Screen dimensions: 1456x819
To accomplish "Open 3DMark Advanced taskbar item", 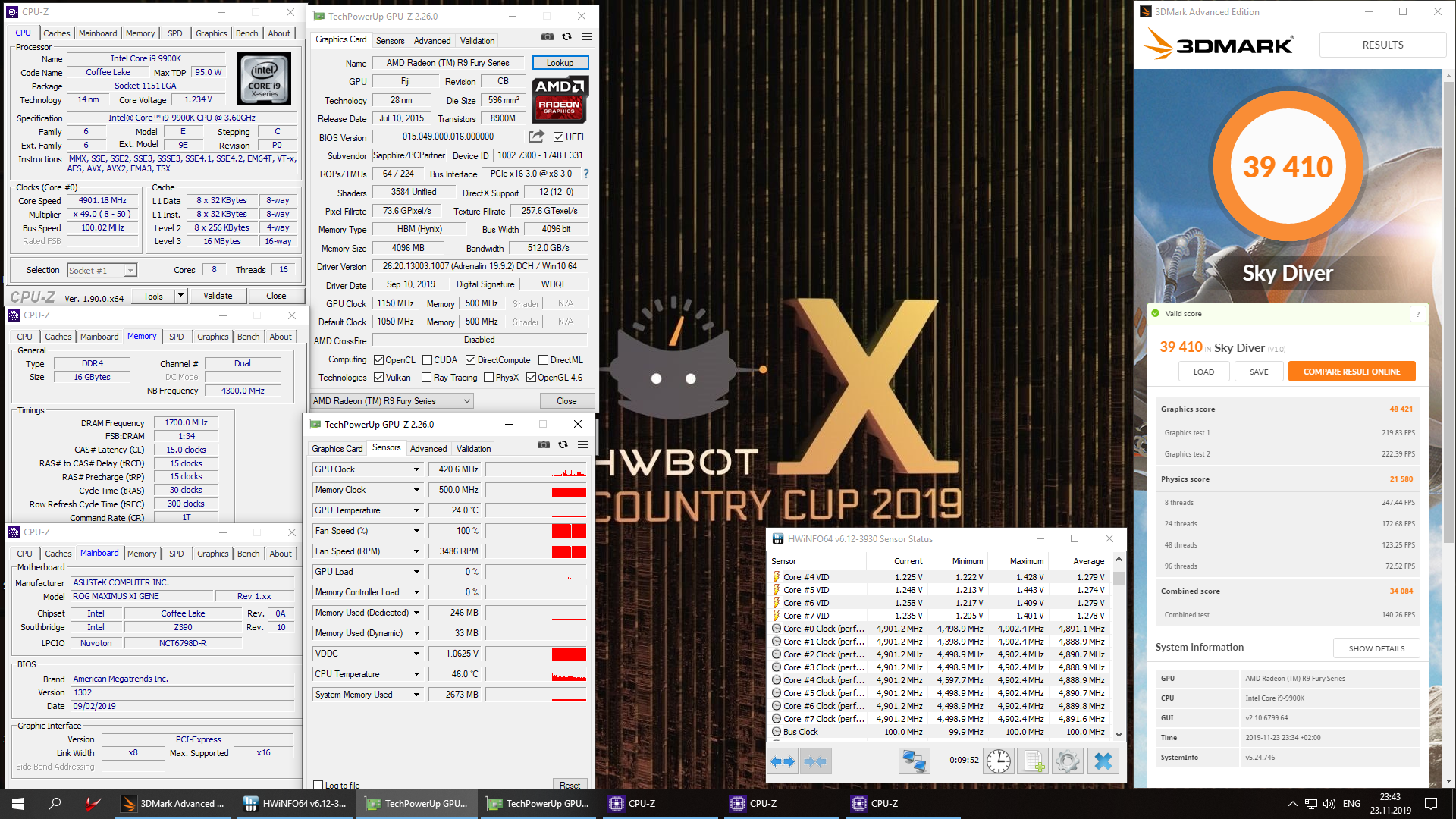I will pyautogui.click(x=174, y=803).
